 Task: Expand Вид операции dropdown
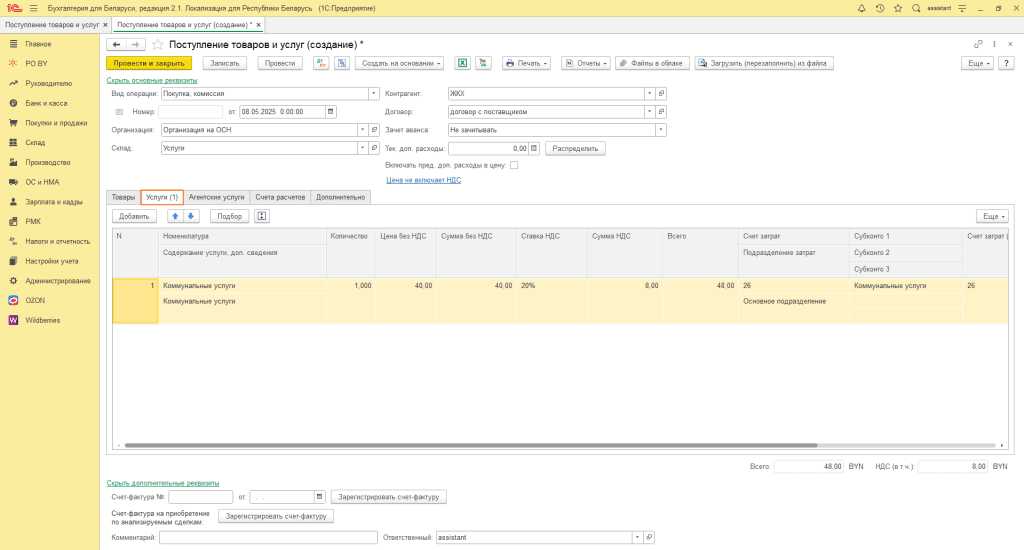374,93
